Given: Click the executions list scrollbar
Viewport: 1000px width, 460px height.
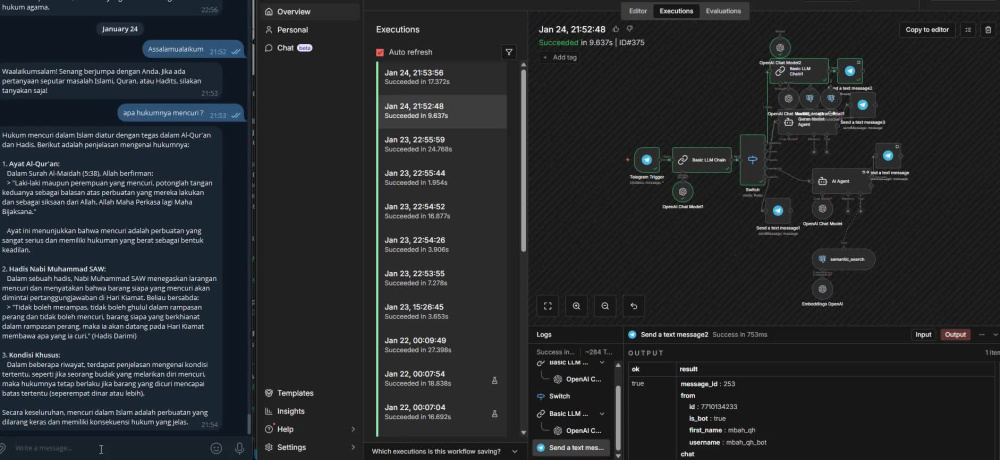Looking at the screenshot, I should (x=524, y=160).
